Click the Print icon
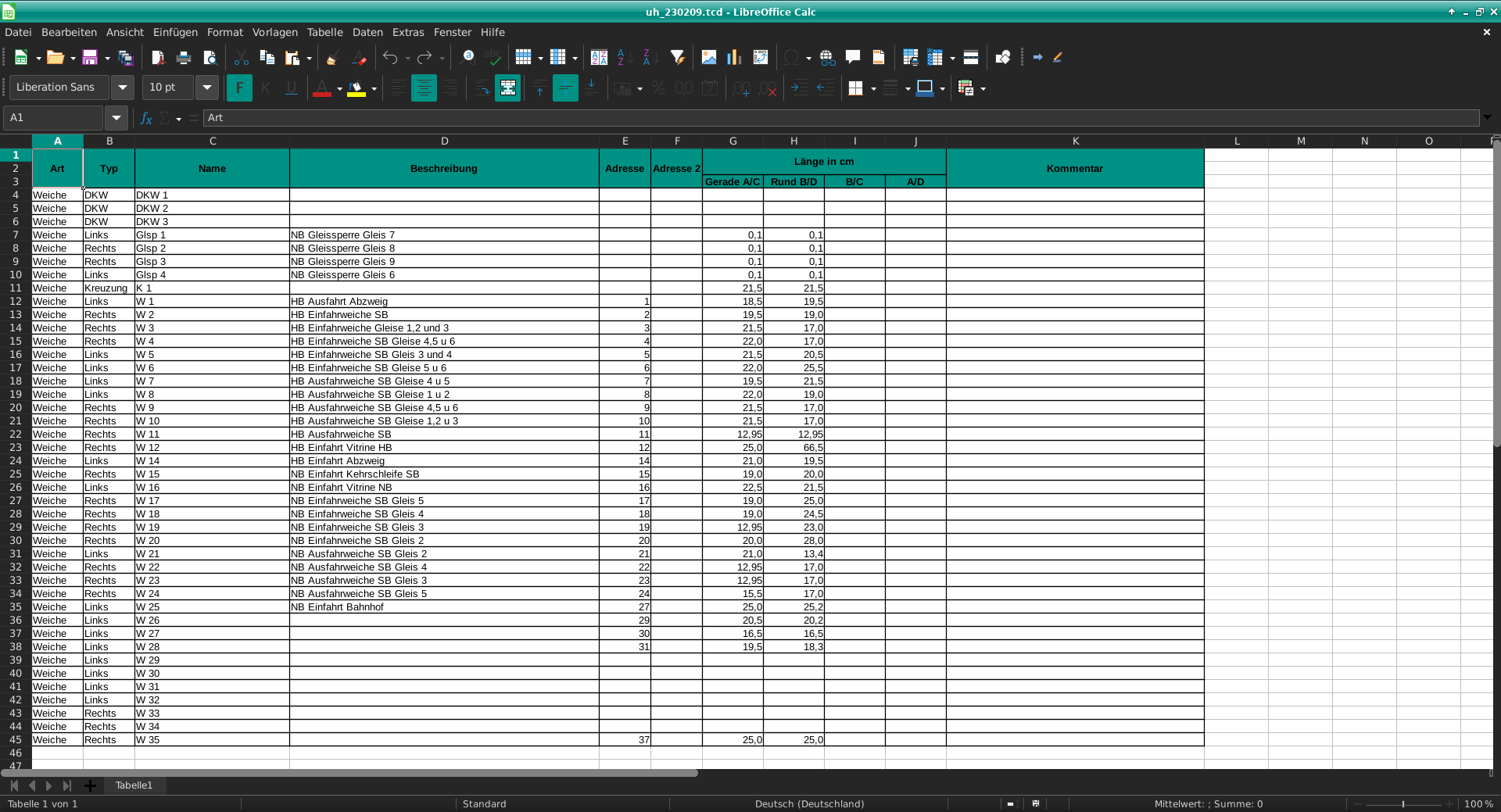 pos(184,58)
